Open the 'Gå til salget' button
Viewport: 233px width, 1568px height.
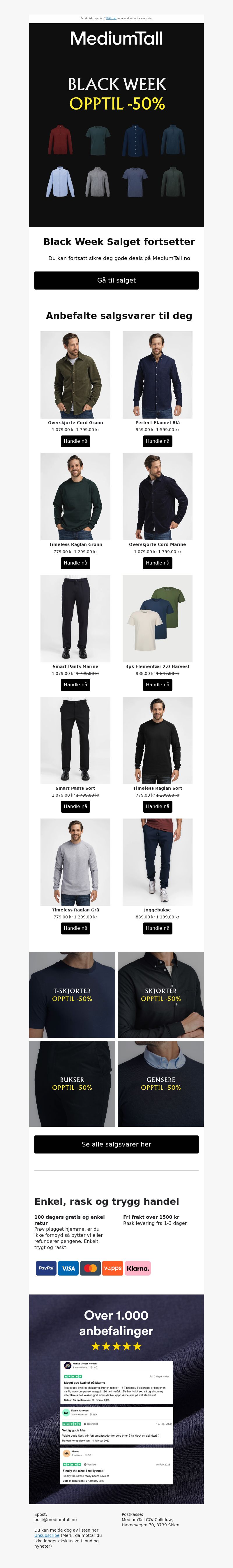[x=116, y=280]
